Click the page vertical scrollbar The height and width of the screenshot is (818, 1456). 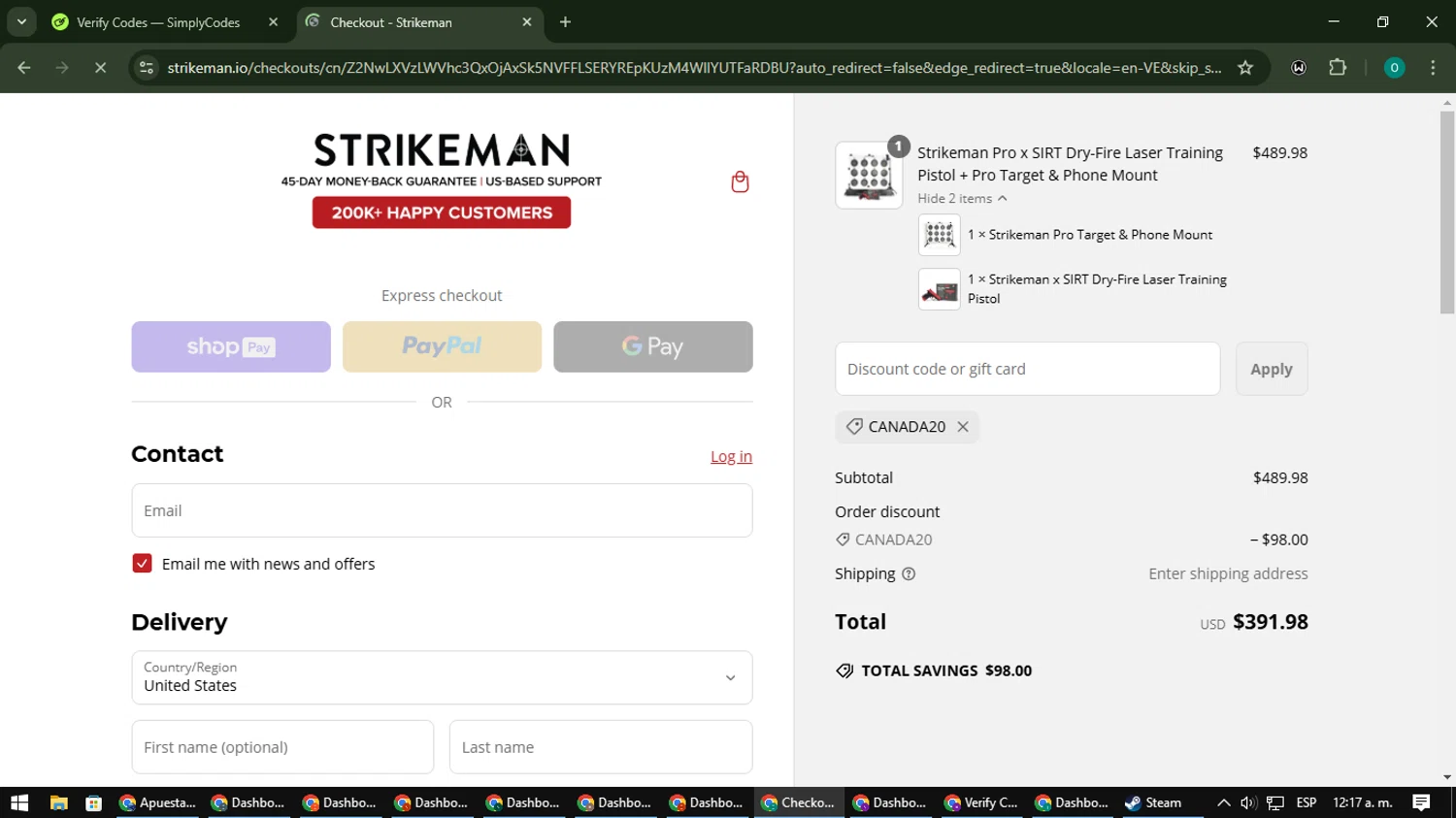[1447, 213]
